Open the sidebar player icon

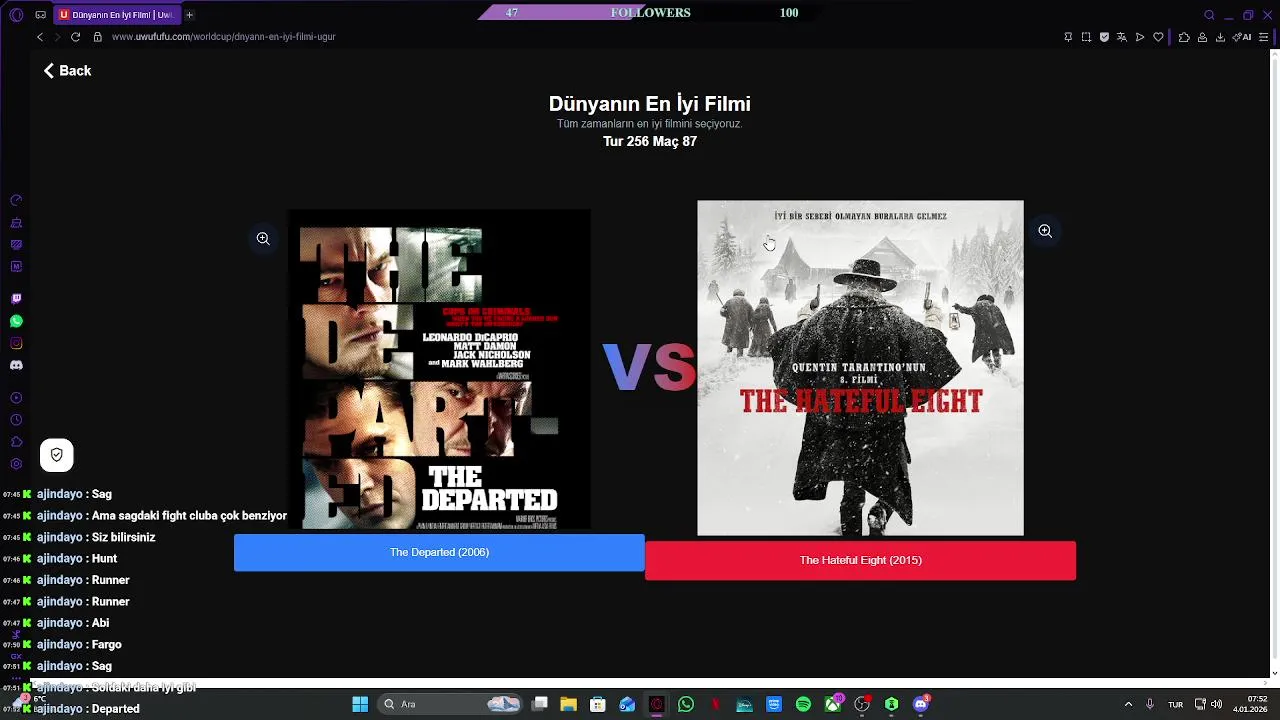[16, 398]
